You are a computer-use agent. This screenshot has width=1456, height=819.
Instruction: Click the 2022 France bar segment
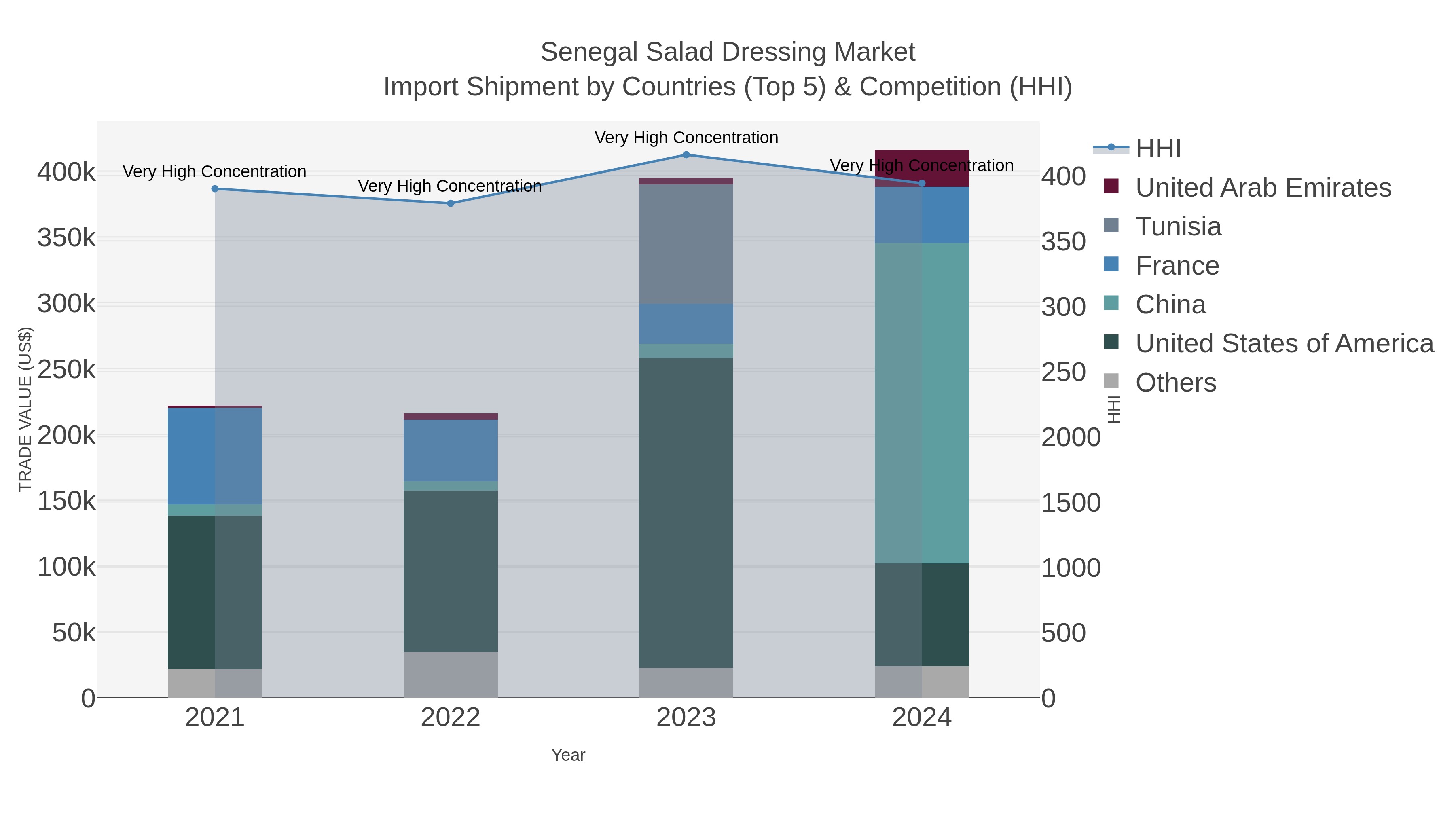[x=451, y=451]
